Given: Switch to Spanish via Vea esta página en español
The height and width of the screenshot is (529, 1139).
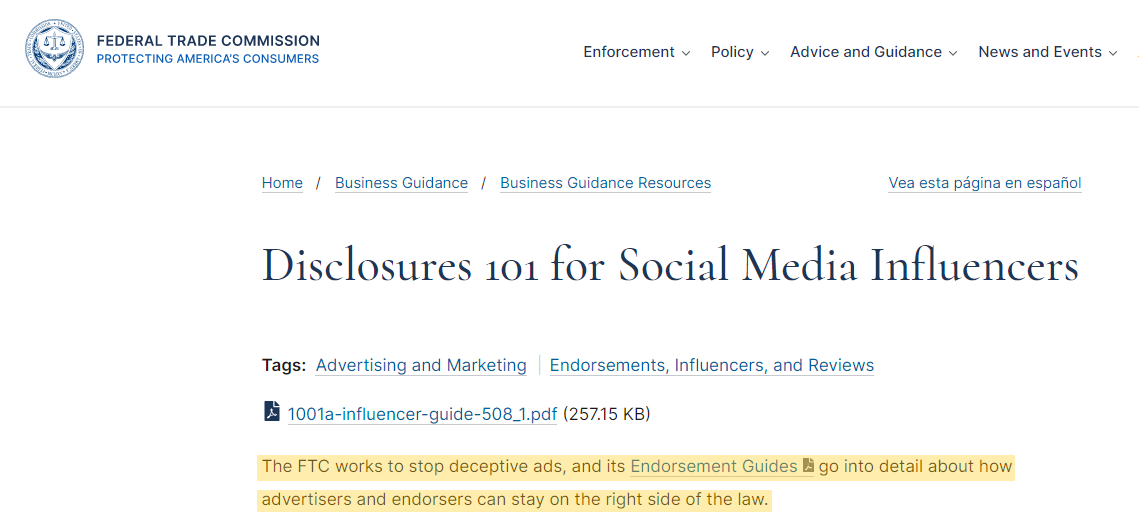Looking at the screenshot, I should (984, 183).
